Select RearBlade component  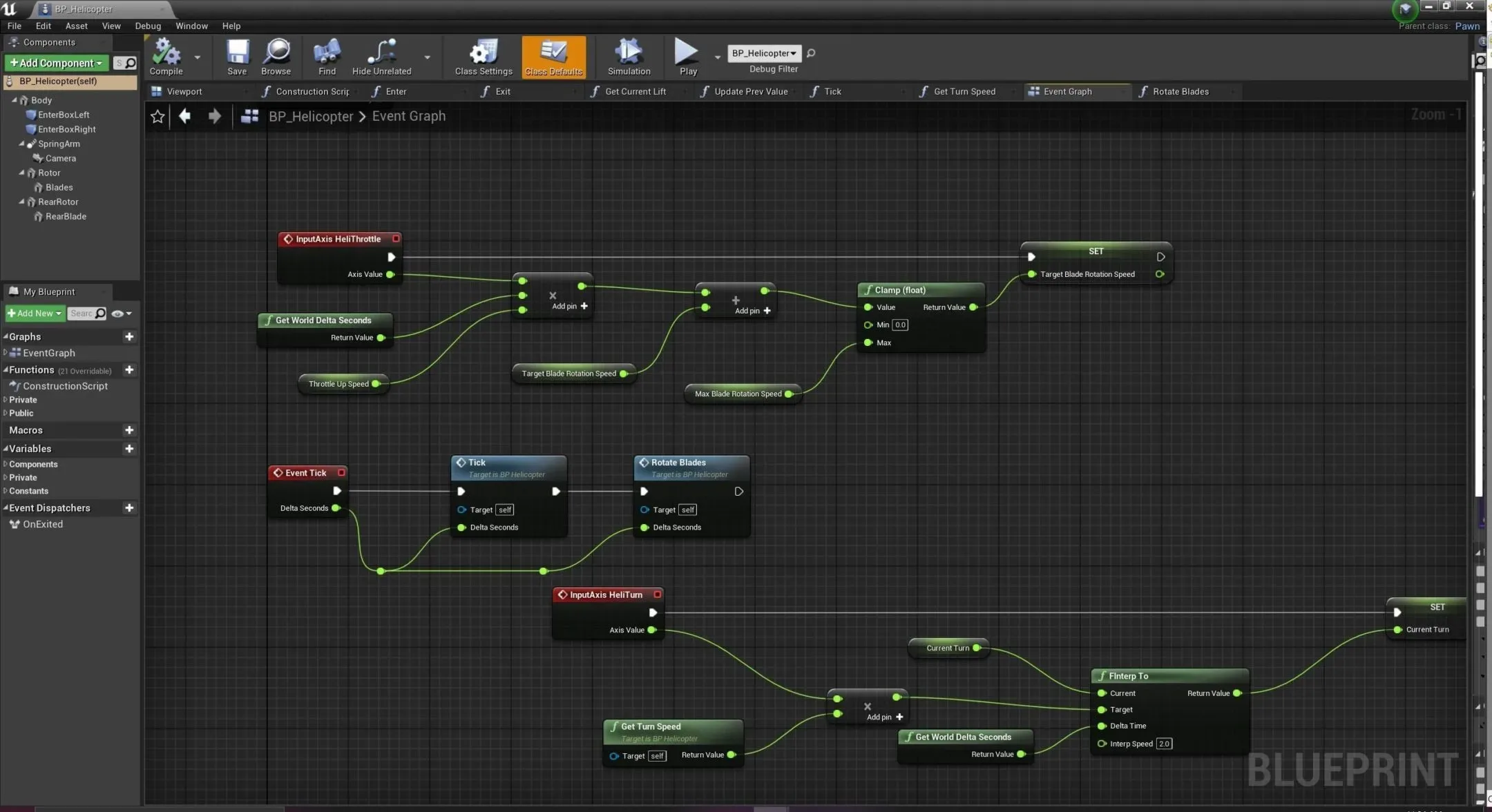click(65, 216)
